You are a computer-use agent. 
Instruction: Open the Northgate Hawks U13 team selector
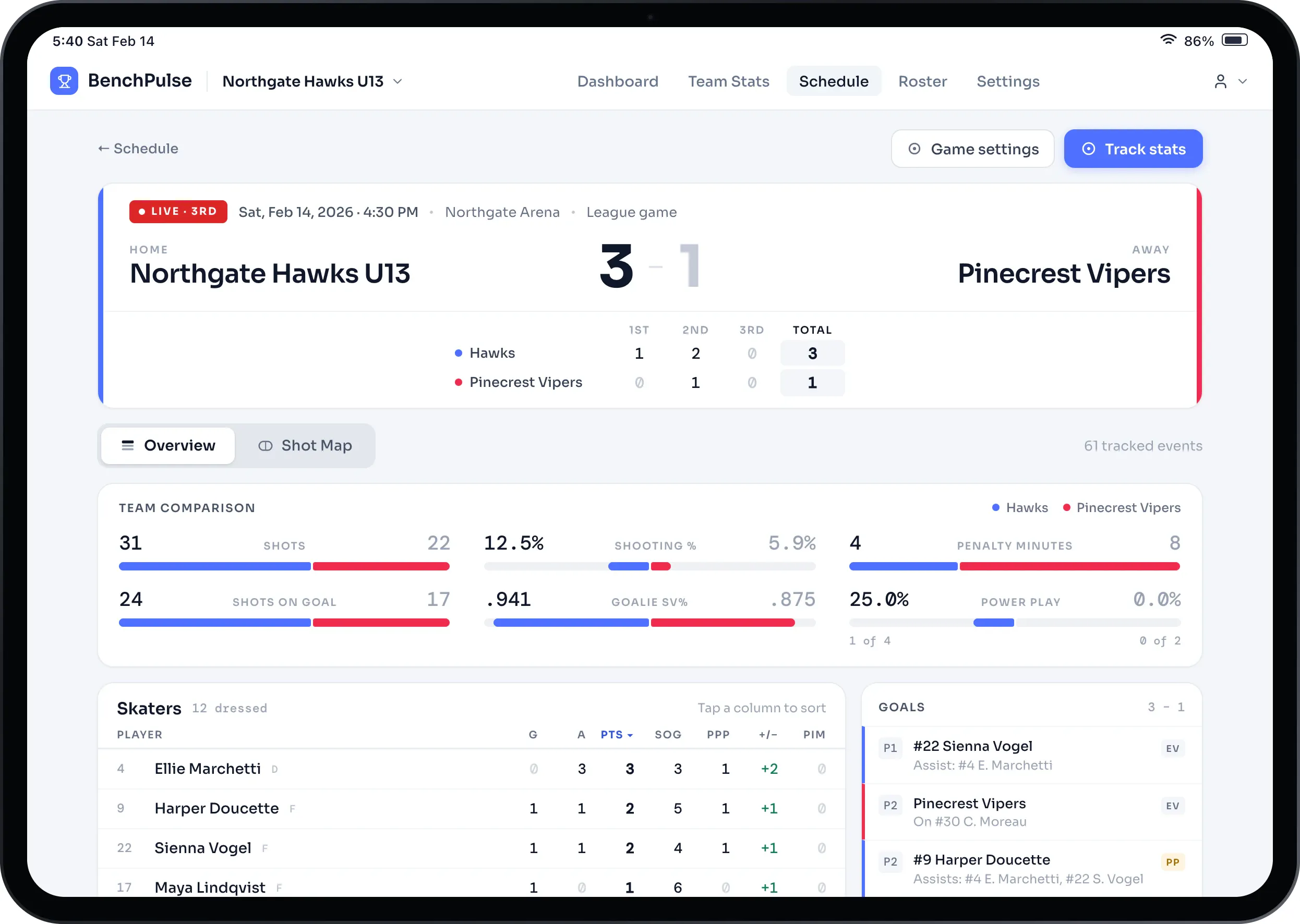point(312,81)
